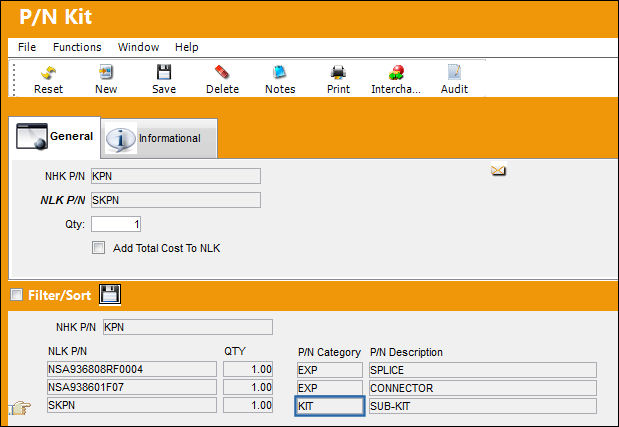Open the Functions menu
This screenshot has width=619, height=427.
point(77,47)
